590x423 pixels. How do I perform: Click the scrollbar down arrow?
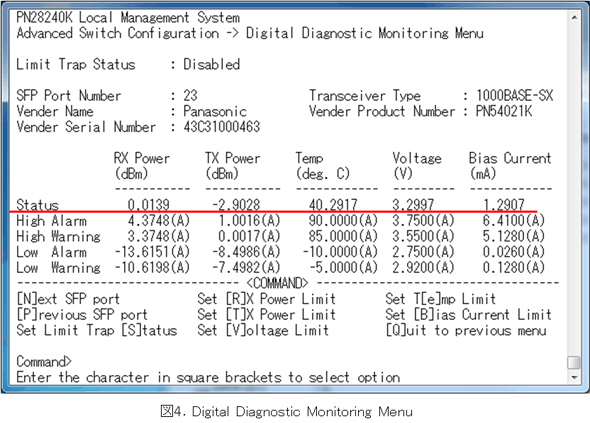(574, 377)
